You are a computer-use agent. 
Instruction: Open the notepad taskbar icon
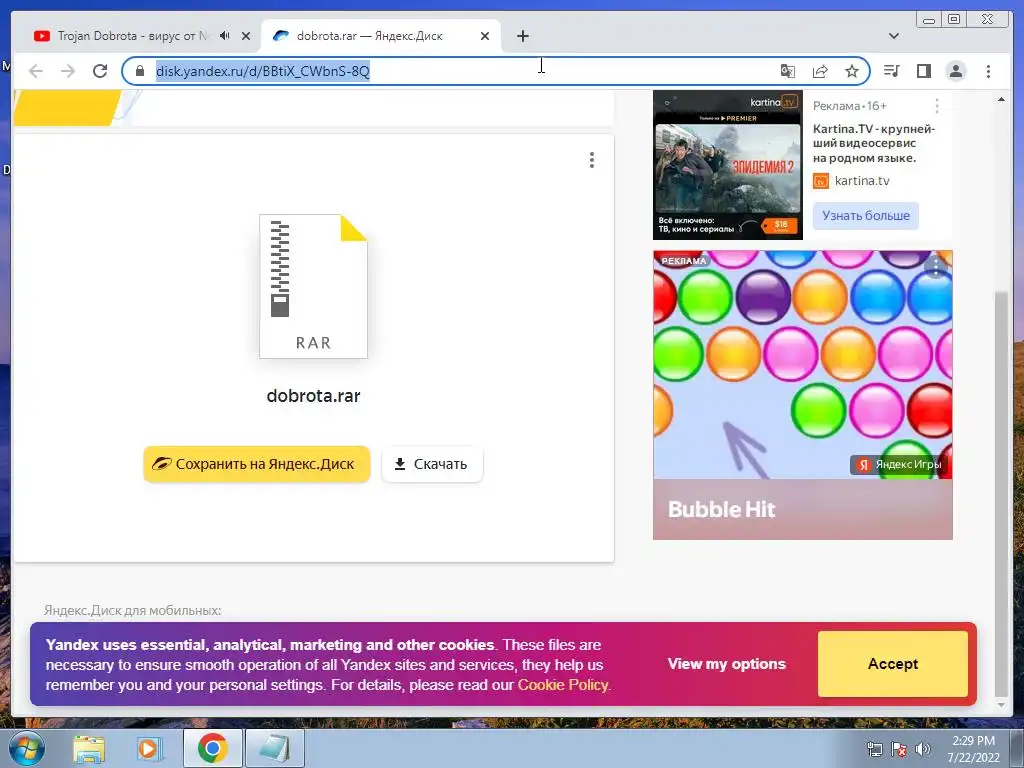point(274,748)
